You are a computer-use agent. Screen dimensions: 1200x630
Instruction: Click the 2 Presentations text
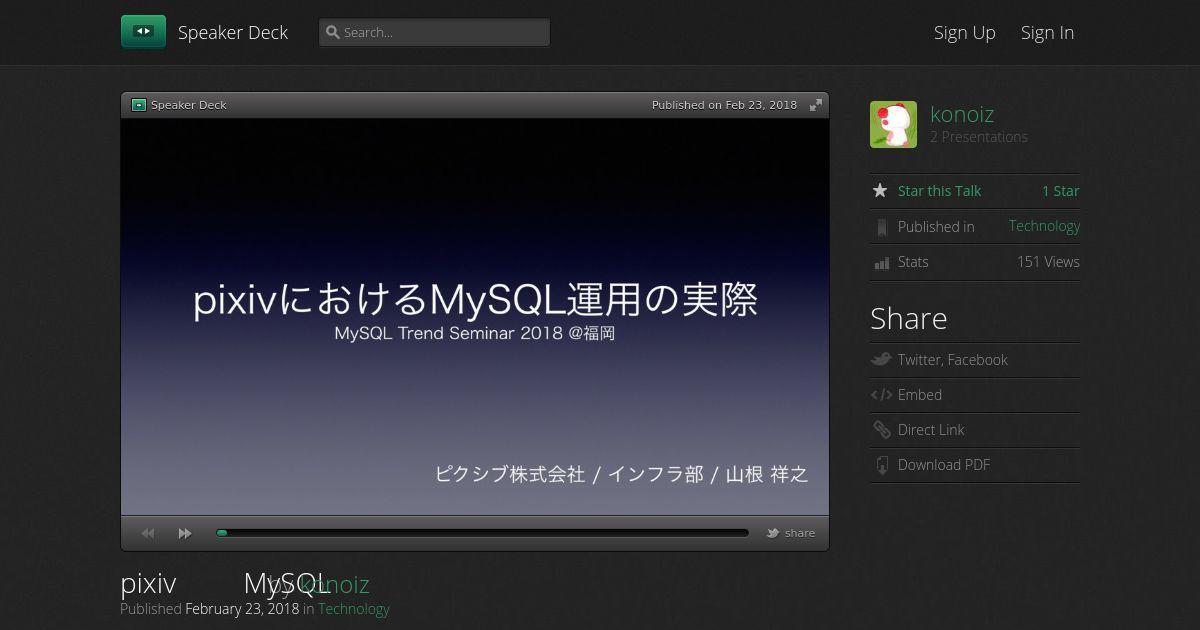(x=979, y=137)
